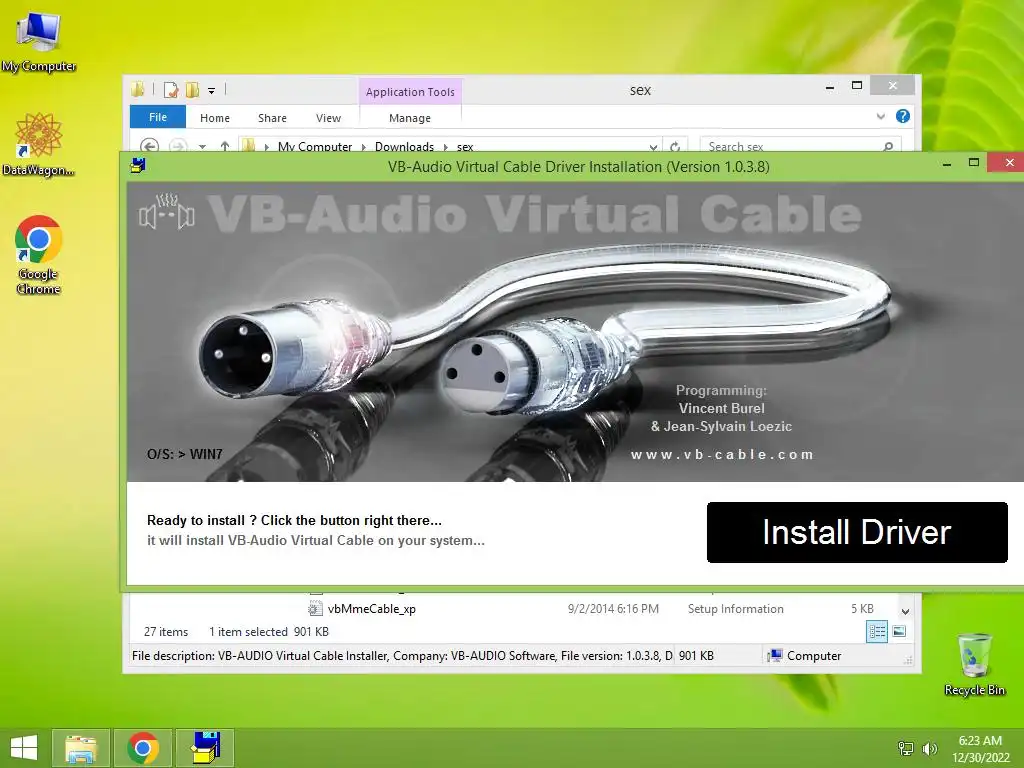Open the volume speaker tray icon
Screen dimensions: 1024x768
(929, 748)
